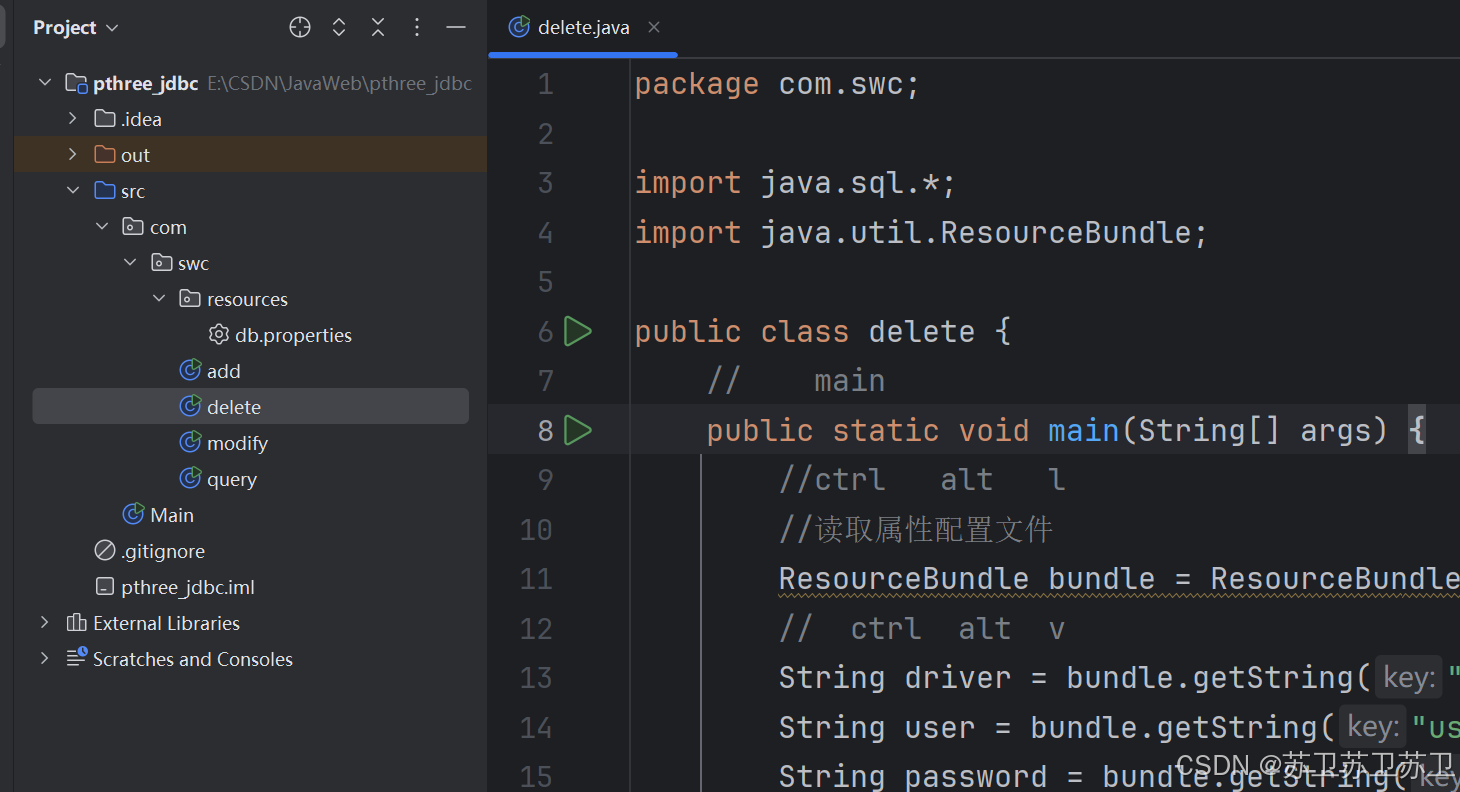Screen dimensions: 1460x792
Task: Click the Run gutter icon beside main method
Action: 577,430
